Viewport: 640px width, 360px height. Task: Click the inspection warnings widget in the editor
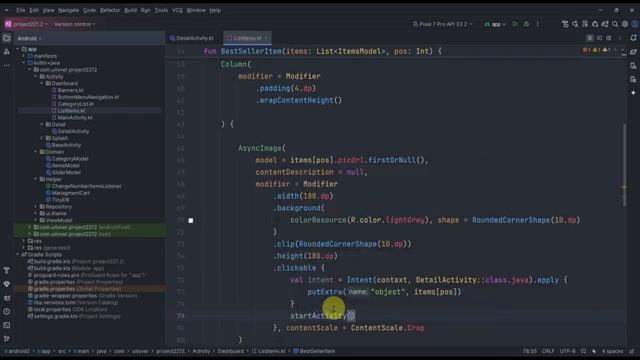pyautogui.click(x=597, y=51)
